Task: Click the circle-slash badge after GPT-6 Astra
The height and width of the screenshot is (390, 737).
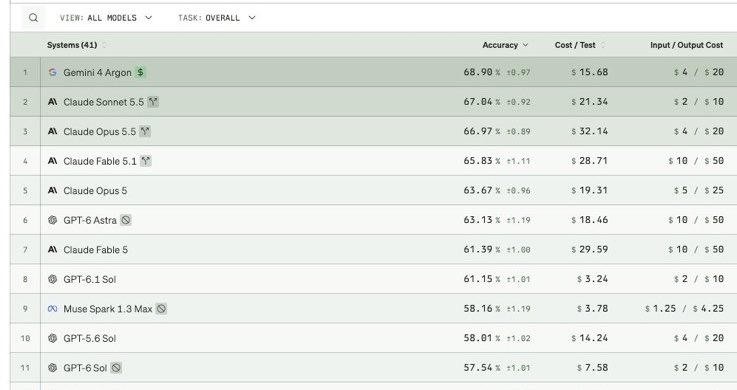Action: tap(125, 220)
